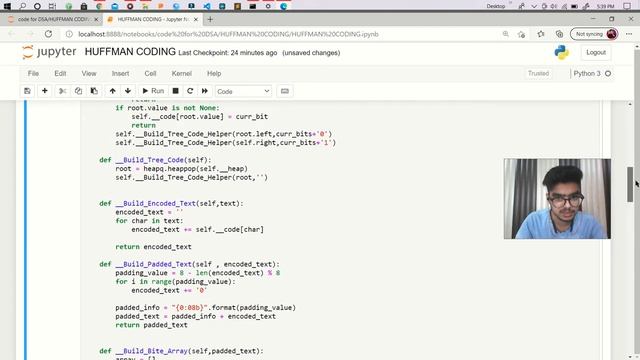640x360 pixels.
Task: Open the Action Center notifications icon
Action: point(627,6)
